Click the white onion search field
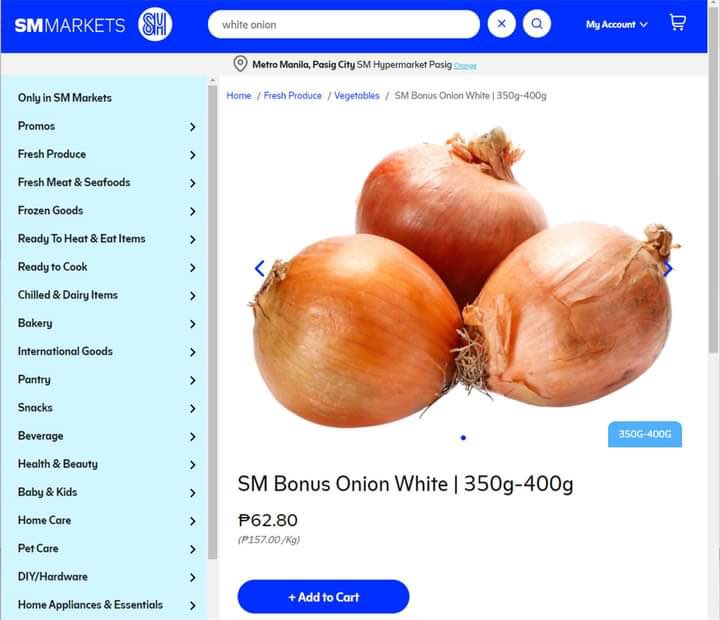This screenshot has width=720, height=620. pyautogui.click(x=344, y=24)
